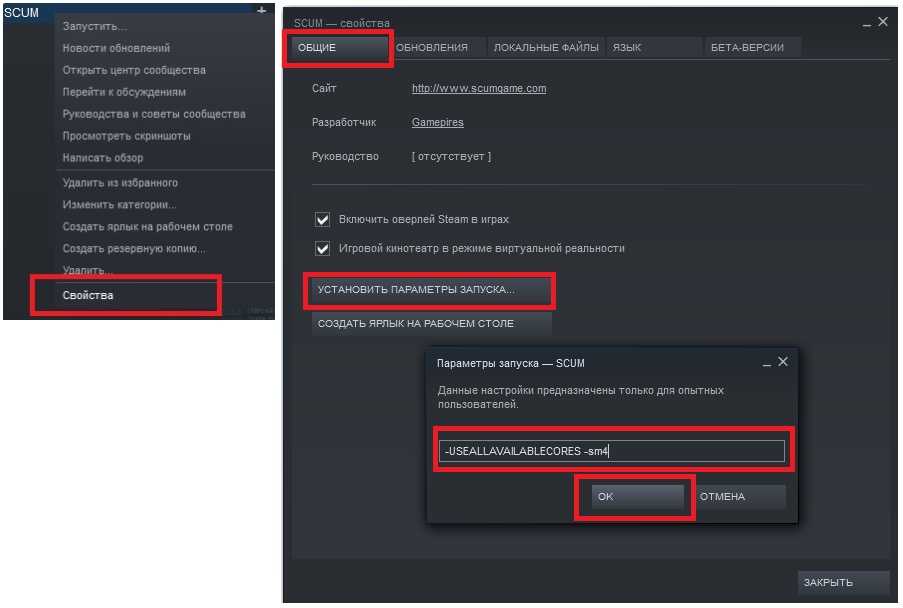
Task: Open the ЛОКАЛЬНЫЕ ФАЙЛЫ tab
Action: coord(546,48)
